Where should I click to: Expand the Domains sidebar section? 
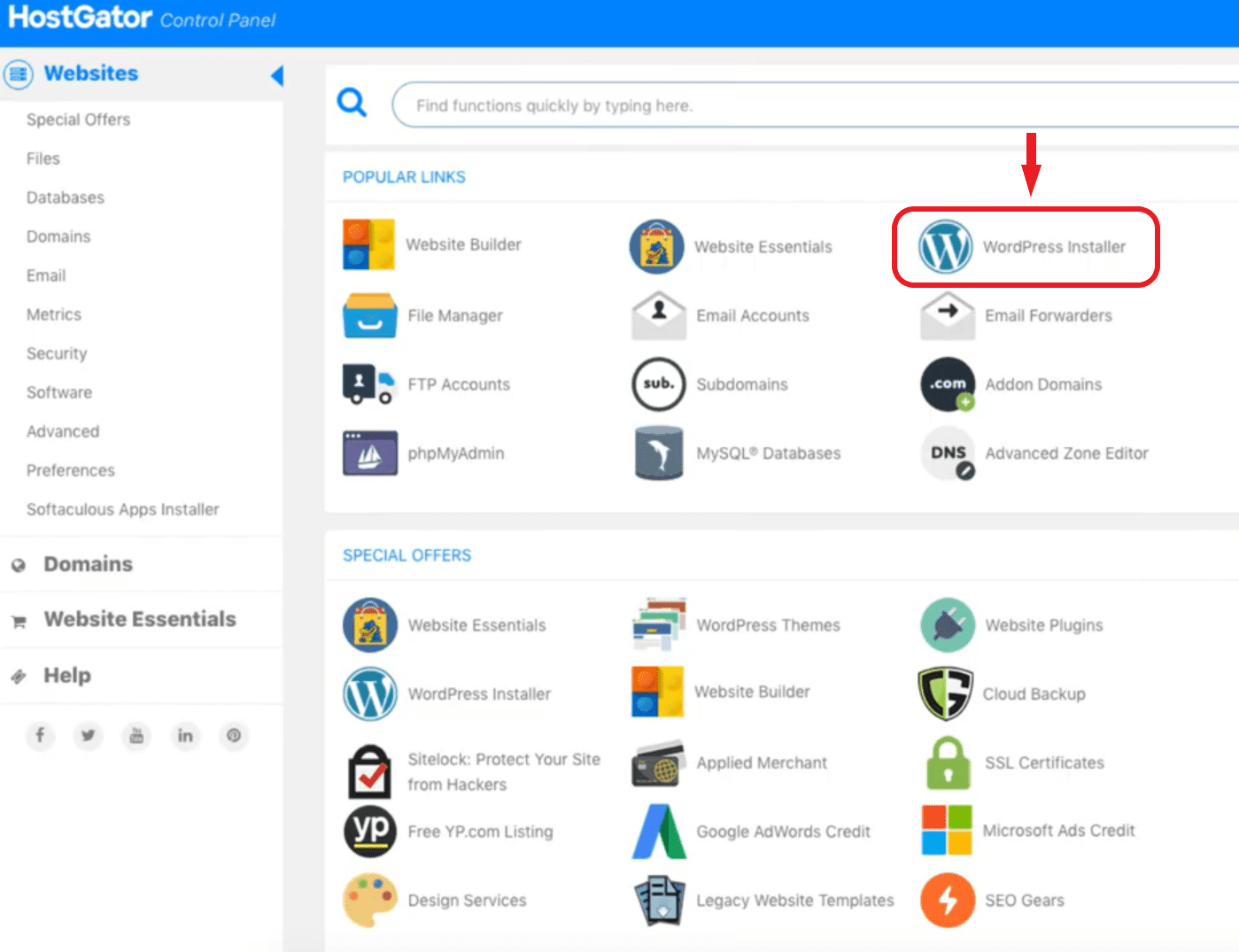click(142, 564)
